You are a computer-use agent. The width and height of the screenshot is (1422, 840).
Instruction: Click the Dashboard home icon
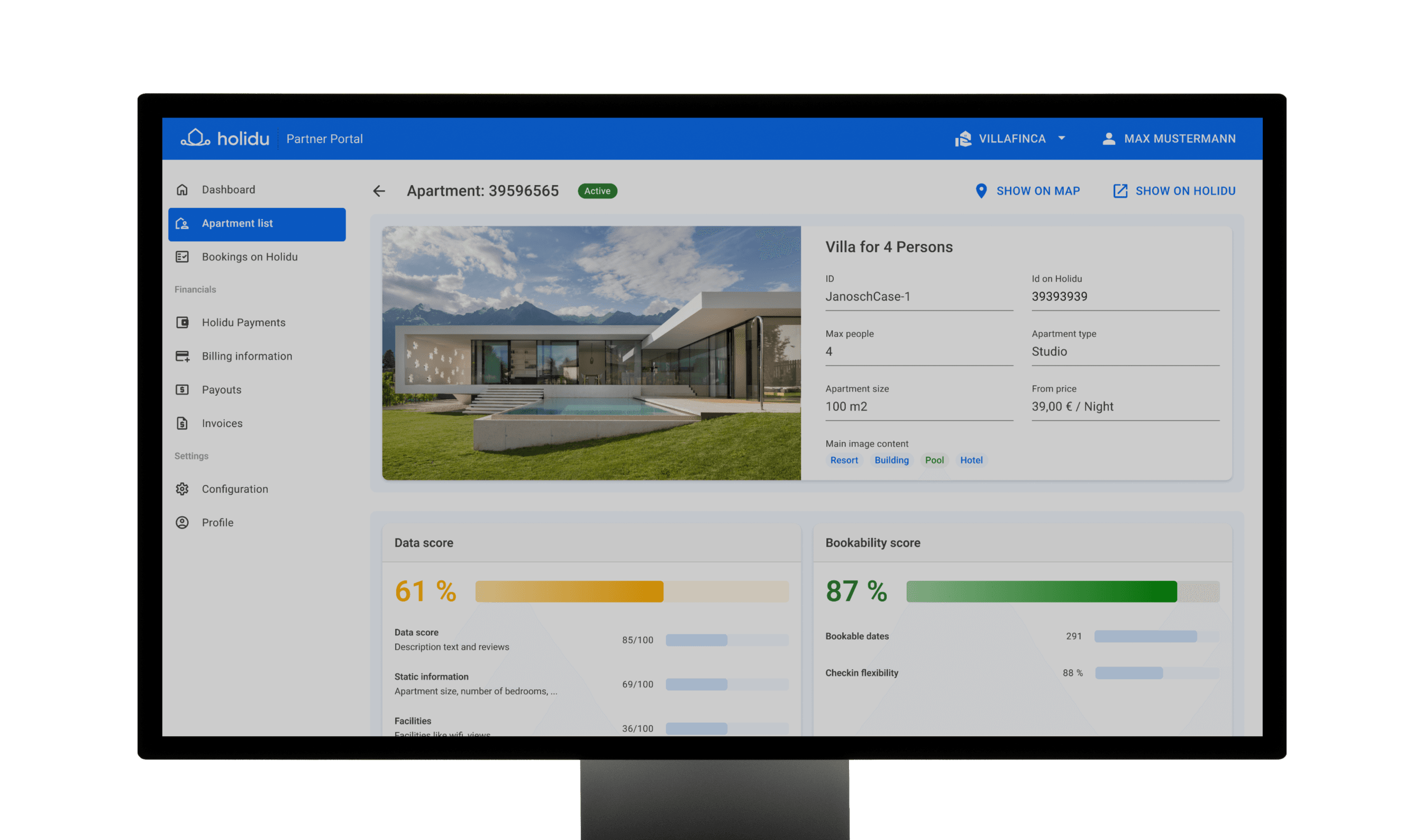point(181,189)
